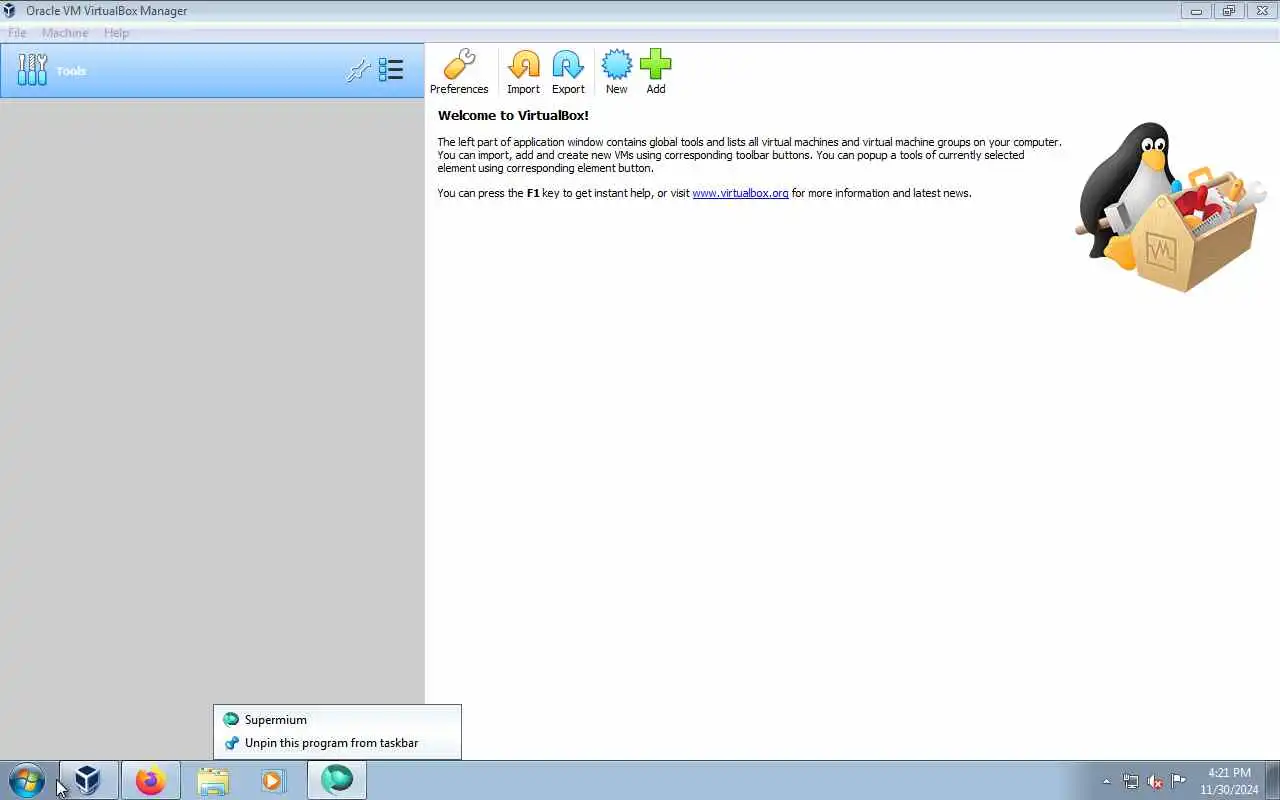This screenshot has height=800, width=1280.
Task: Restore down the VirtualBox window
Action: pos(1228,11)
